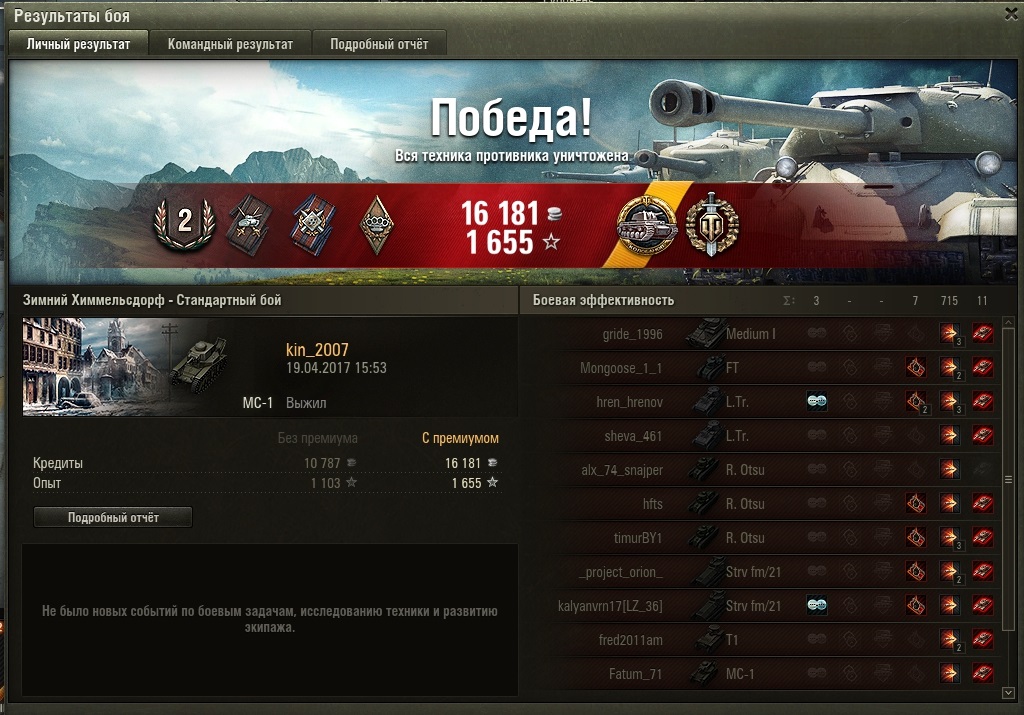Click the spotted icon in kalyanvrn17 row
The width and height of the screenshot is (1024, 715).
click(x=816, y=605)
